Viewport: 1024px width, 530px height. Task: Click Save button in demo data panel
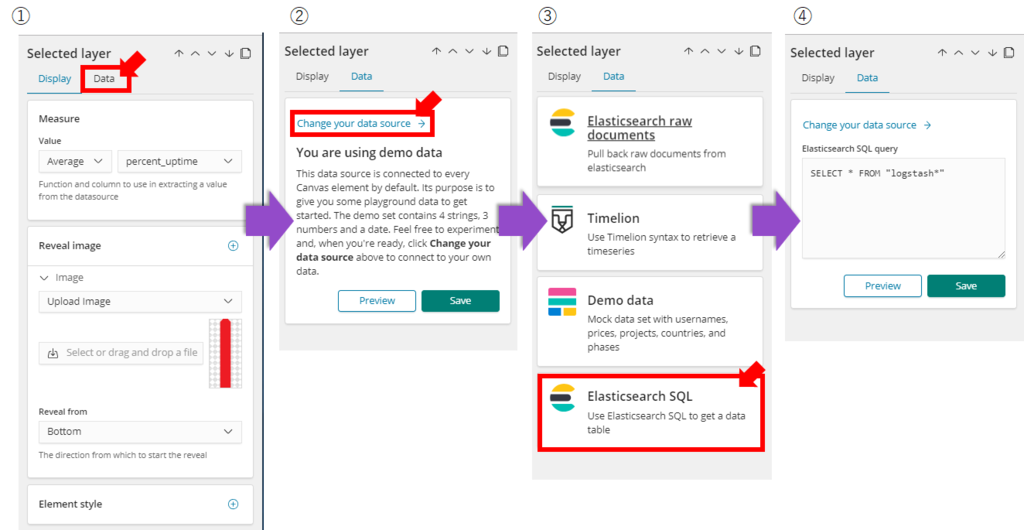pyautogui.click(x=460, y=301)
